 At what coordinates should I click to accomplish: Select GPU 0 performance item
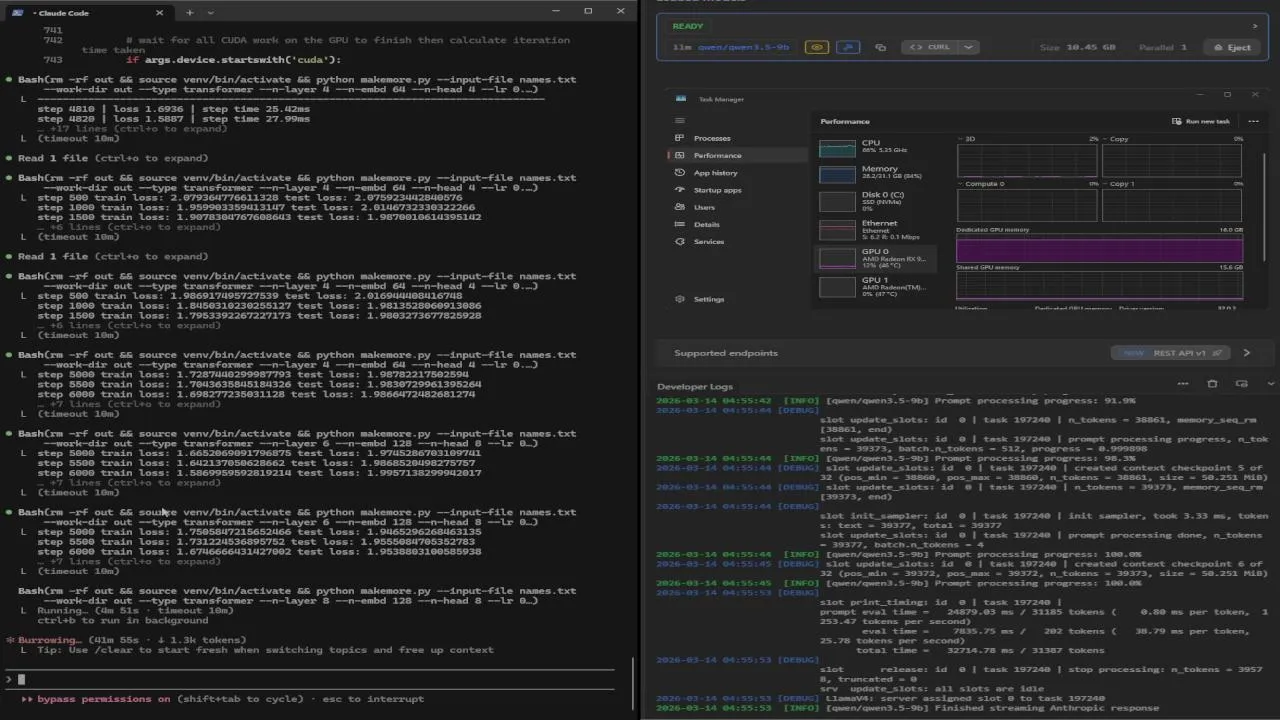click(x=878, y=258)
